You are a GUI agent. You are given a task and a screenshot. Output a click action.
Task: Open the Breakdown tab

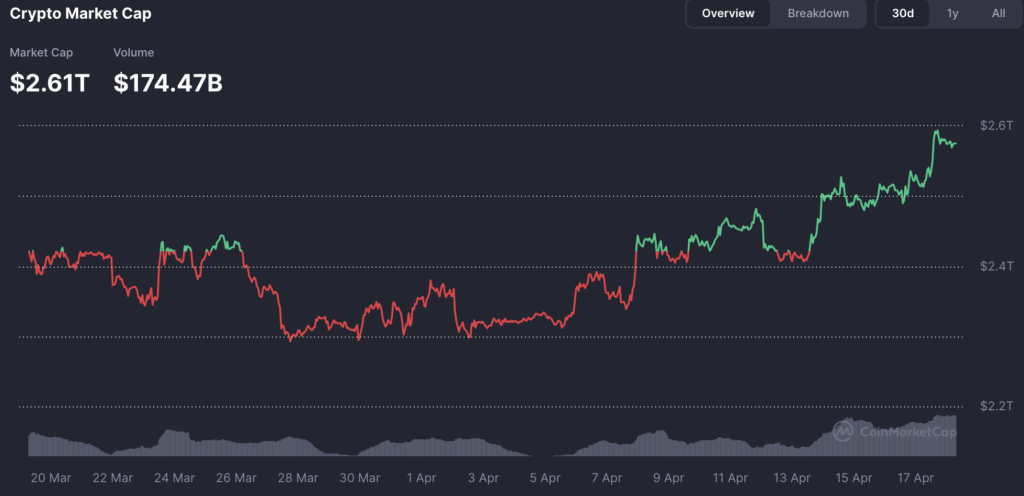818,14
